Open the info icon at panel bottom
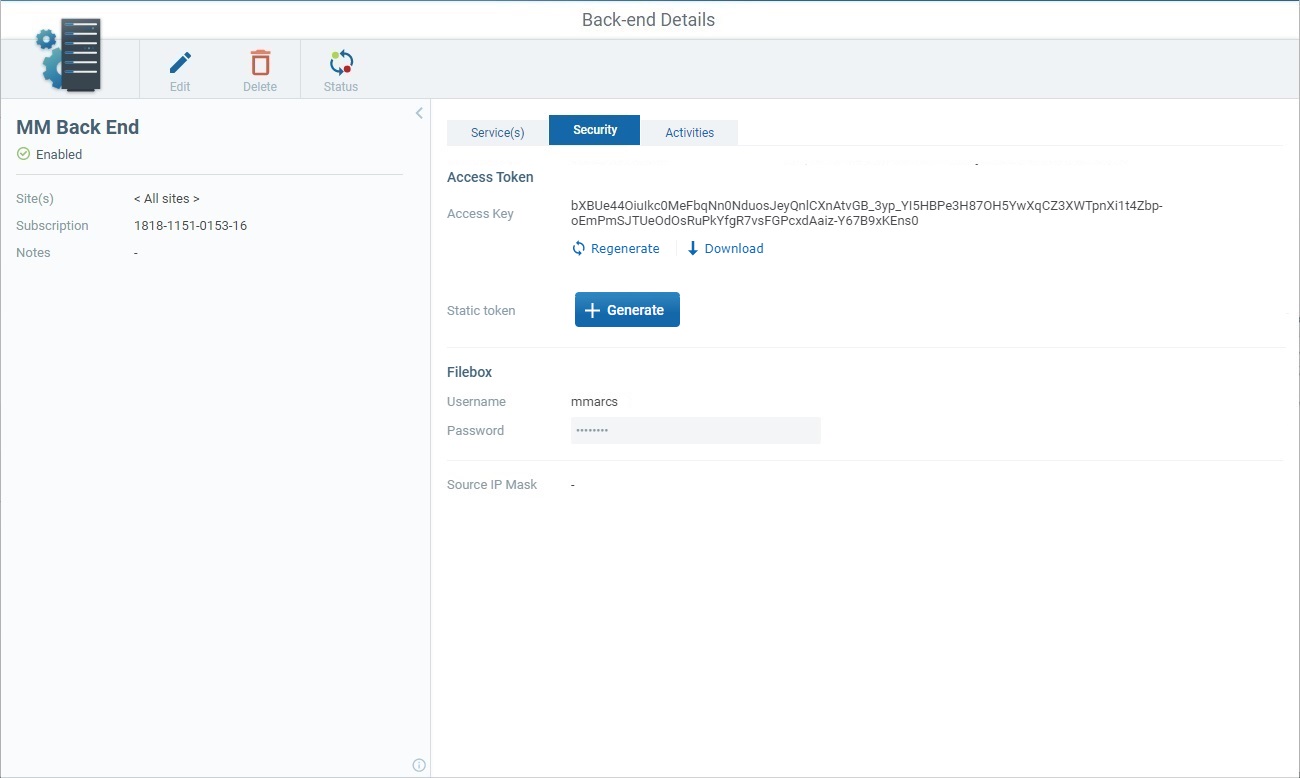The height and width of the screenshot is (778, 1300). coord(419,764)
